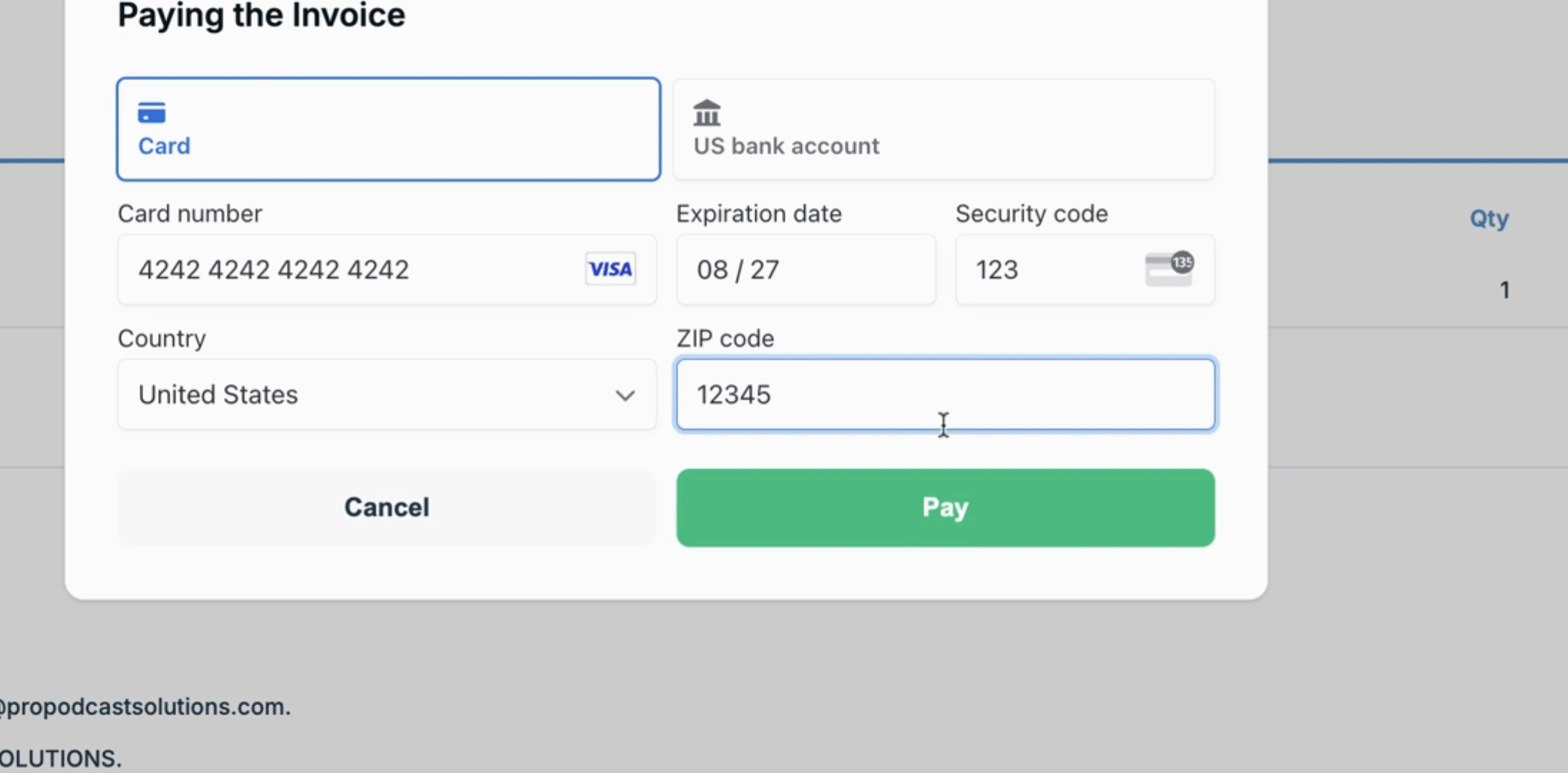
Task: Click the Country dropdown chevron arrow
Action: tap(625, 395)
